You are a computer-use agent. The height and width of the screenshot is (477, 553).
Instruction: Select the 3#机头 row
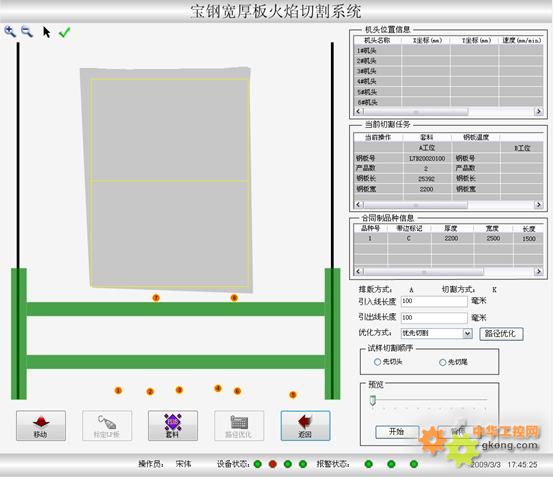point(448,71)
